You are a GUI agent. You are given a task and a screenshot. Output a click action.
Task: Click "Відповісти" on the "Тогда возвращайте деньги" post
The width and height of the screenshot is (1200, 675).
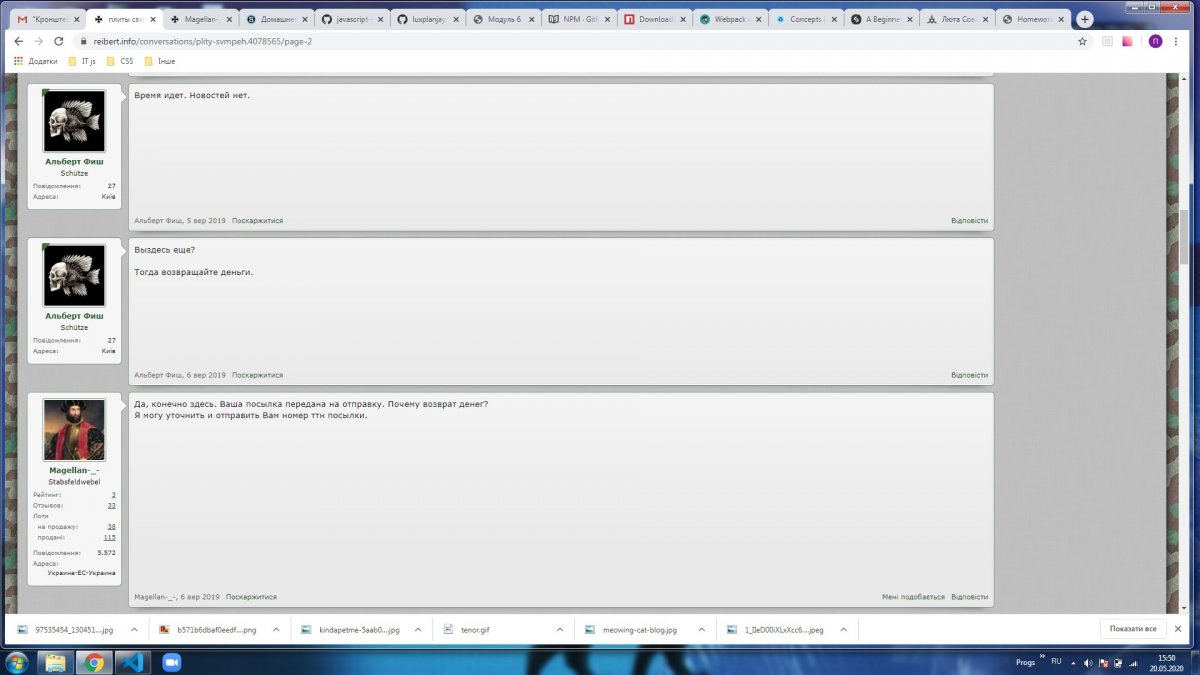969,375
